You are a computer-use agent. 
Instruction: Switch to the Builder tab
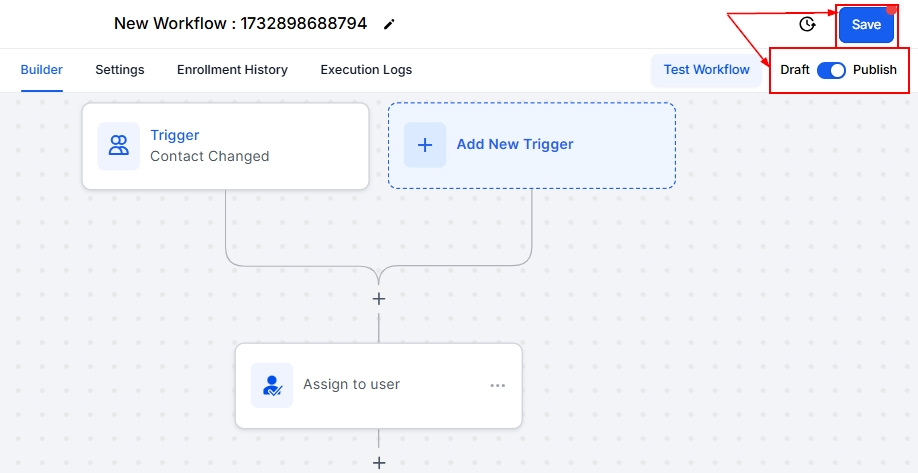point(41,70)
